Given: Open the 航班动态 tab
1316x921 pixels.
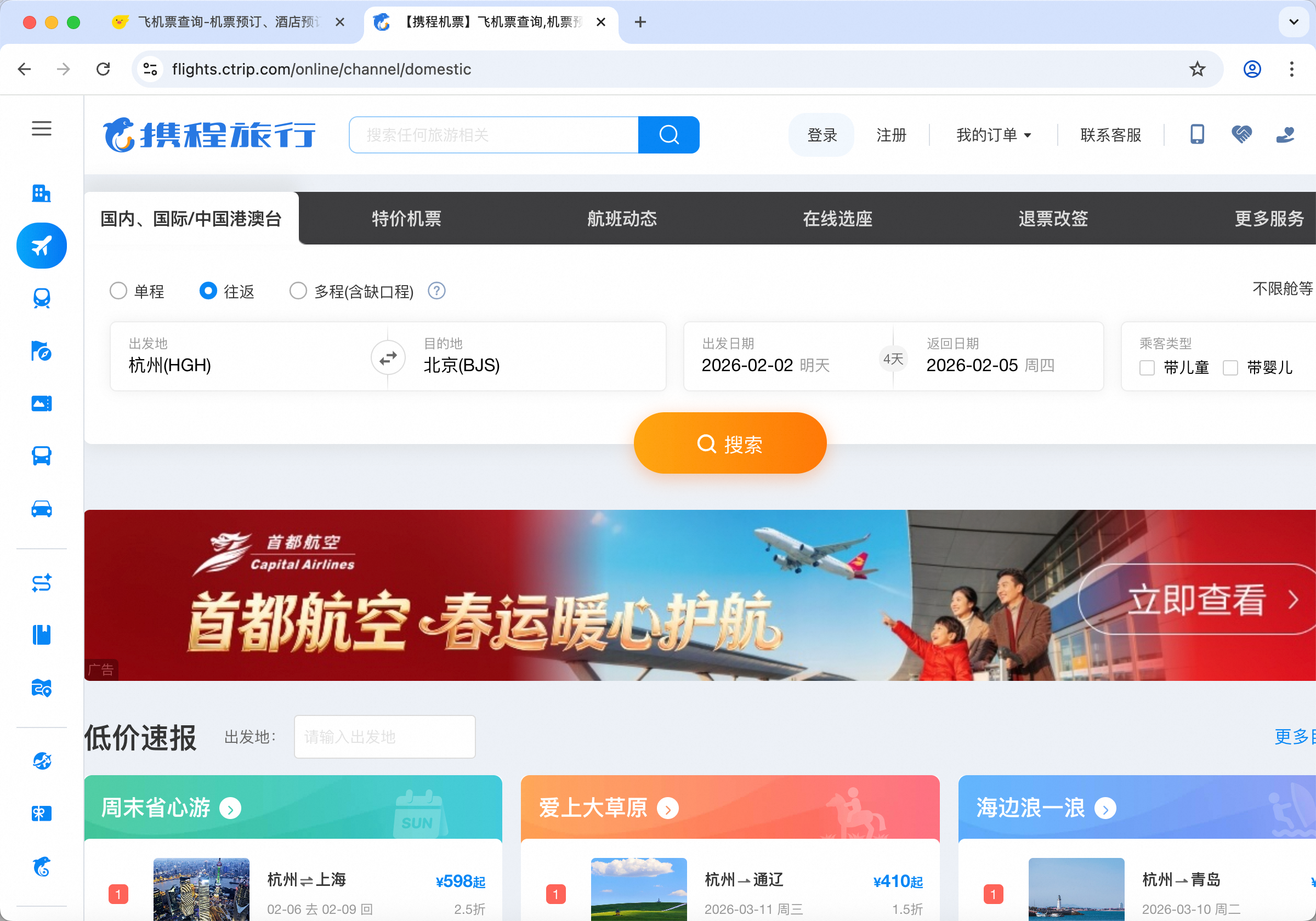Looking at the screenshot, I should (x=622, y=218).
